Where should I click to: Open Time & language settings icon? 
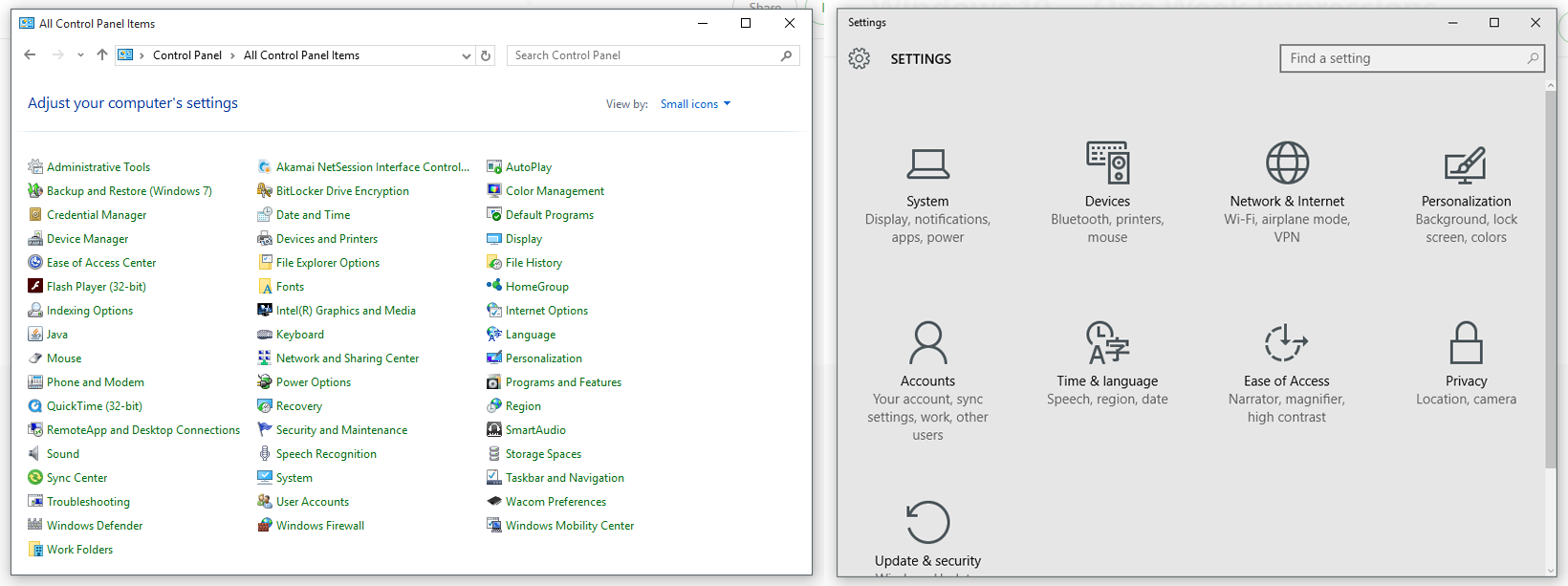[x=1107, y=343]
